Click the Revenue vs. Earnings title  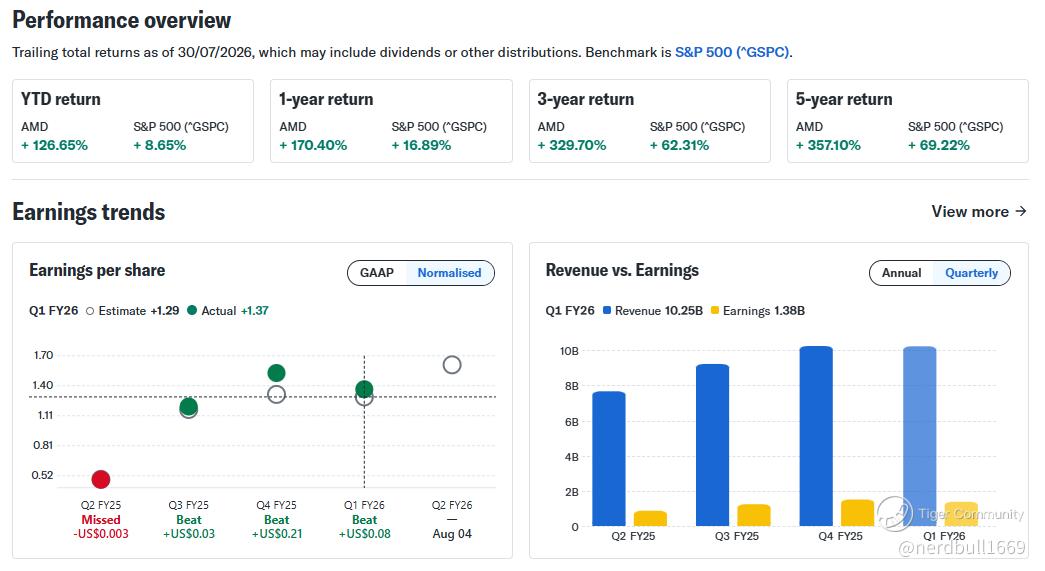(622, 271)
